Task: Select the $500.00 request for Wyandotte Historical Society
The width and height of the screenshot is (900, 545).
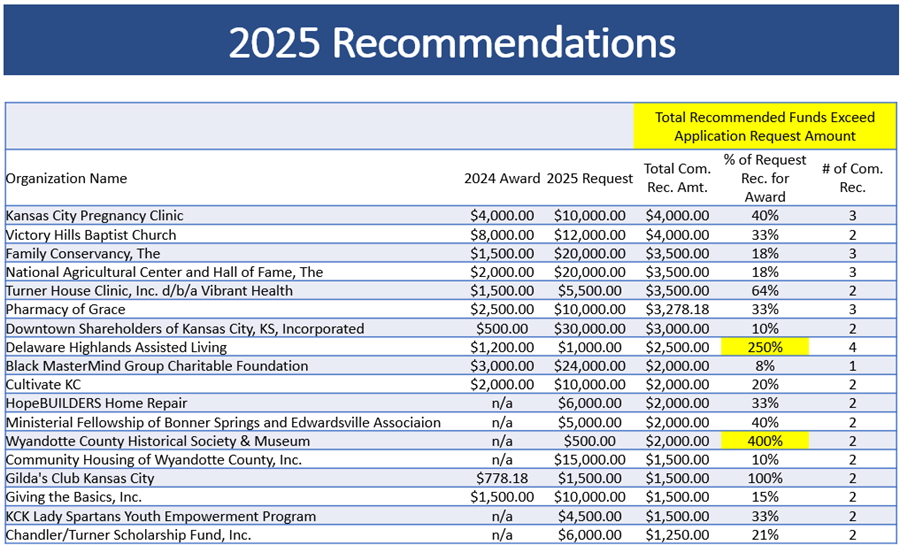Action: (x=589, y=441)
